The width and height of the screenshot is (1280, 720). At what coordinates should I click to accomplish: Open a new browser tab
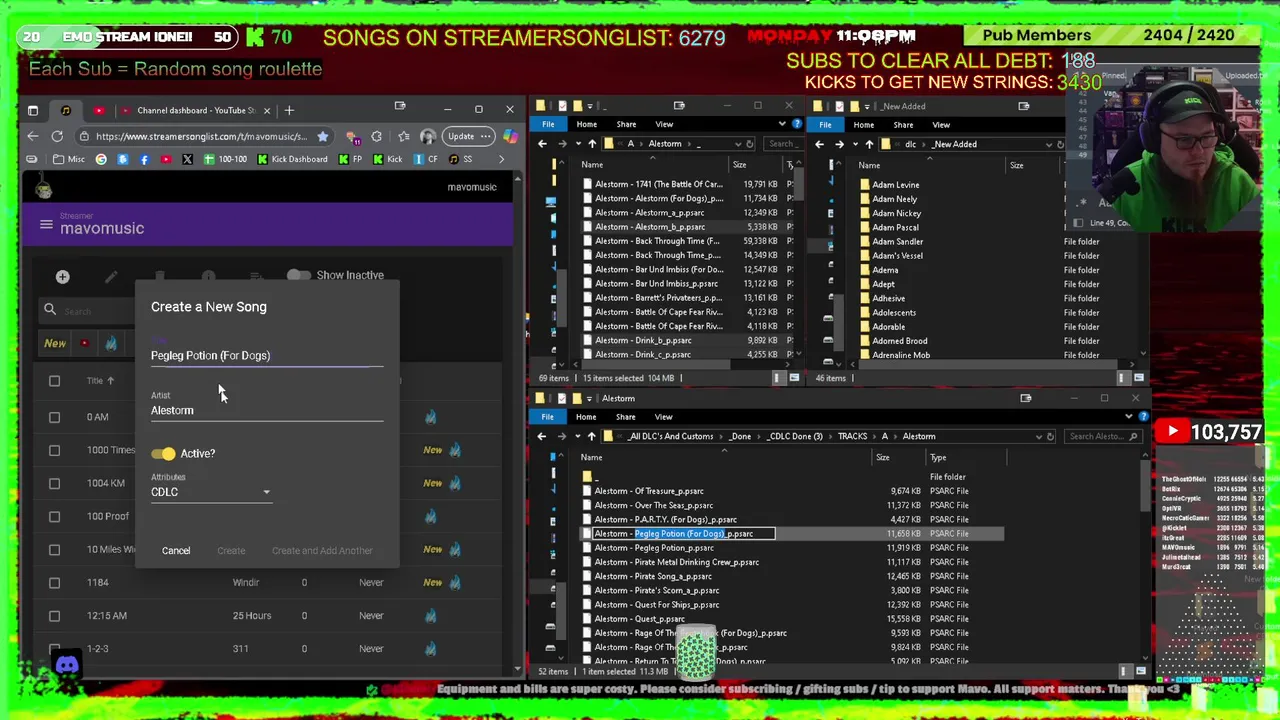[x=289, y=110]
